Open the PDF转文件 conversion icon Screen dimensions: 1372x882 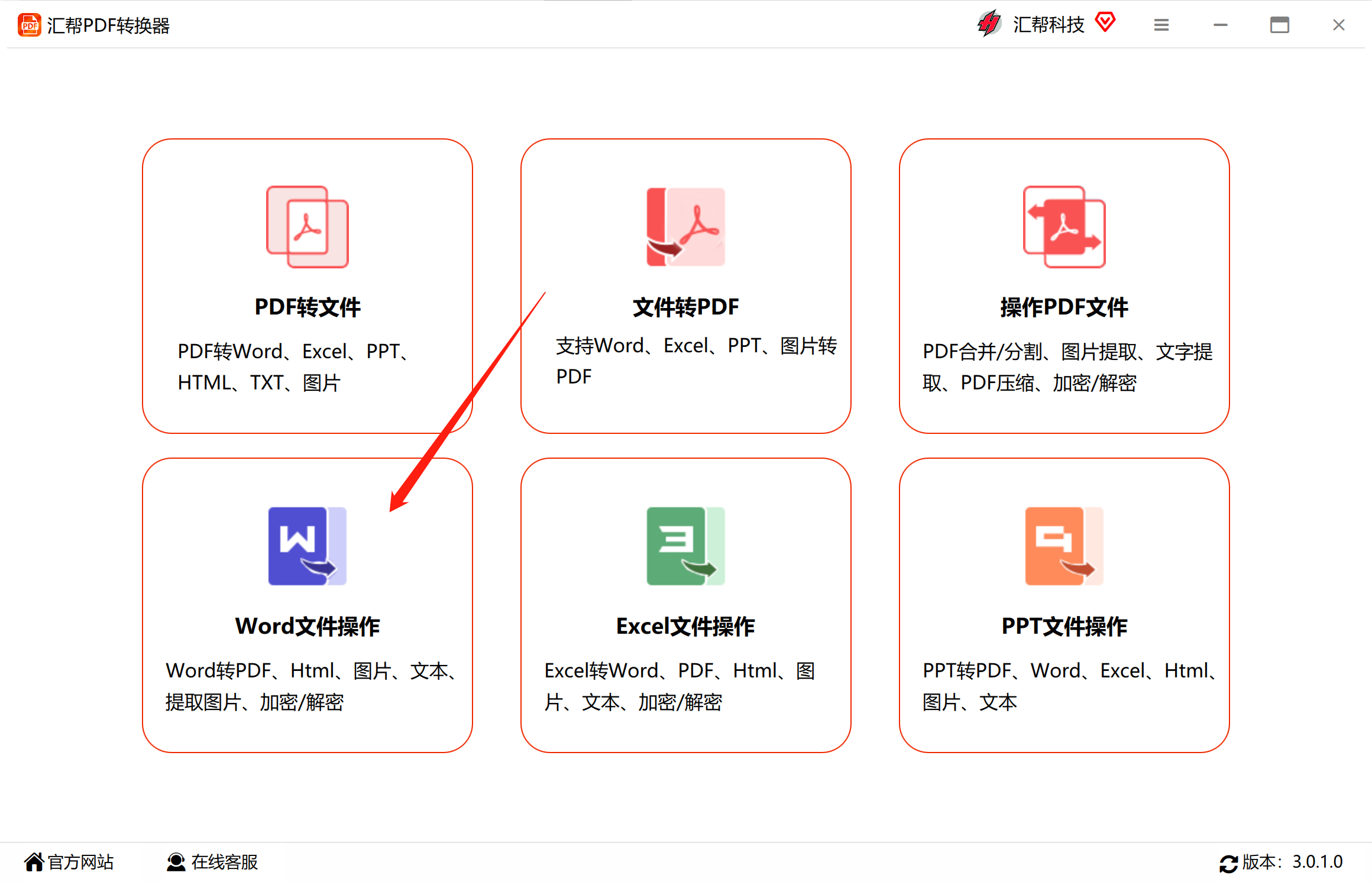[308, 227]
